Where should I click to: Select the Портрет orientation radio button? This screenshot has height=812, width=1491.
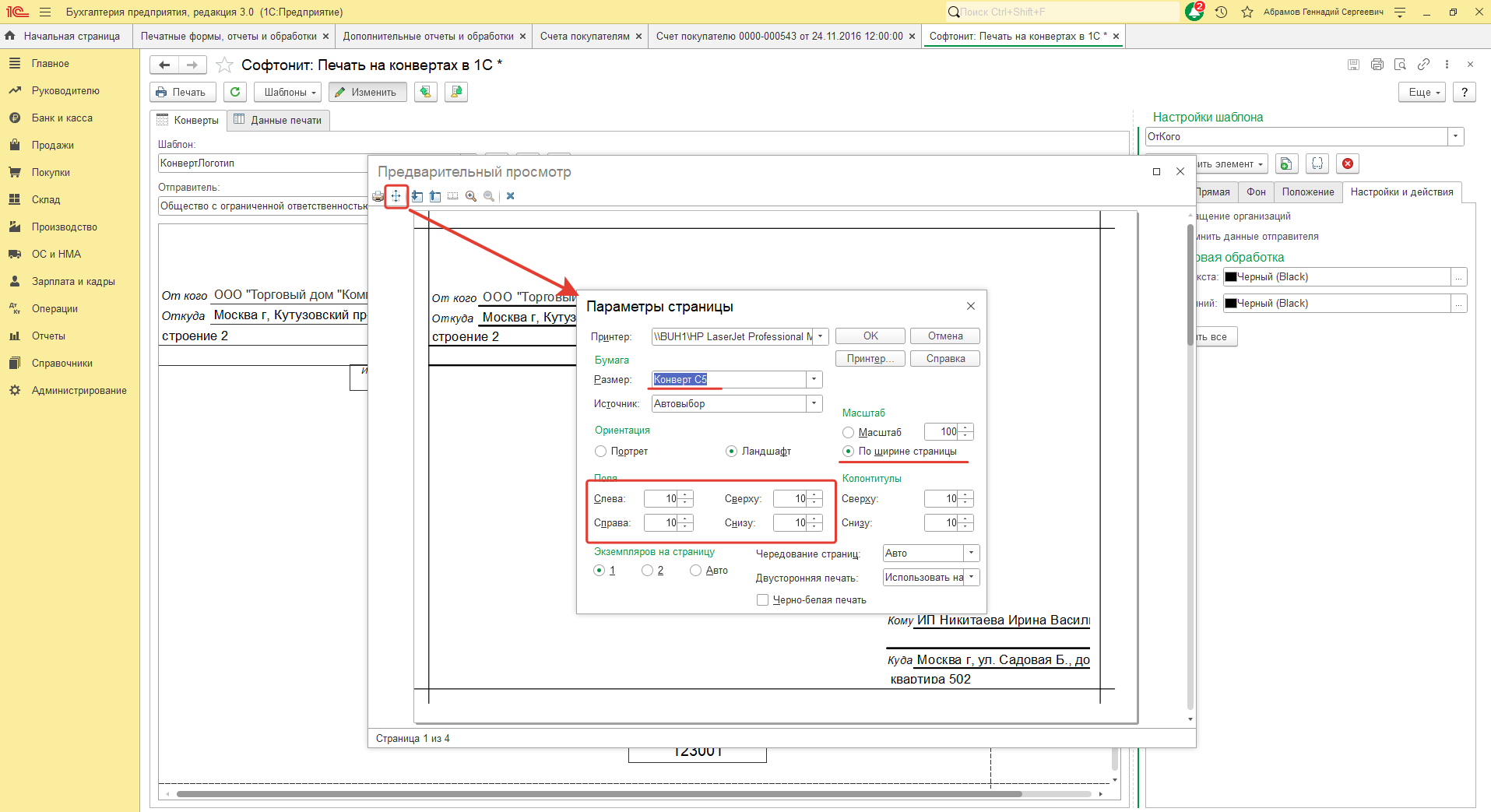tap(601, 452)
